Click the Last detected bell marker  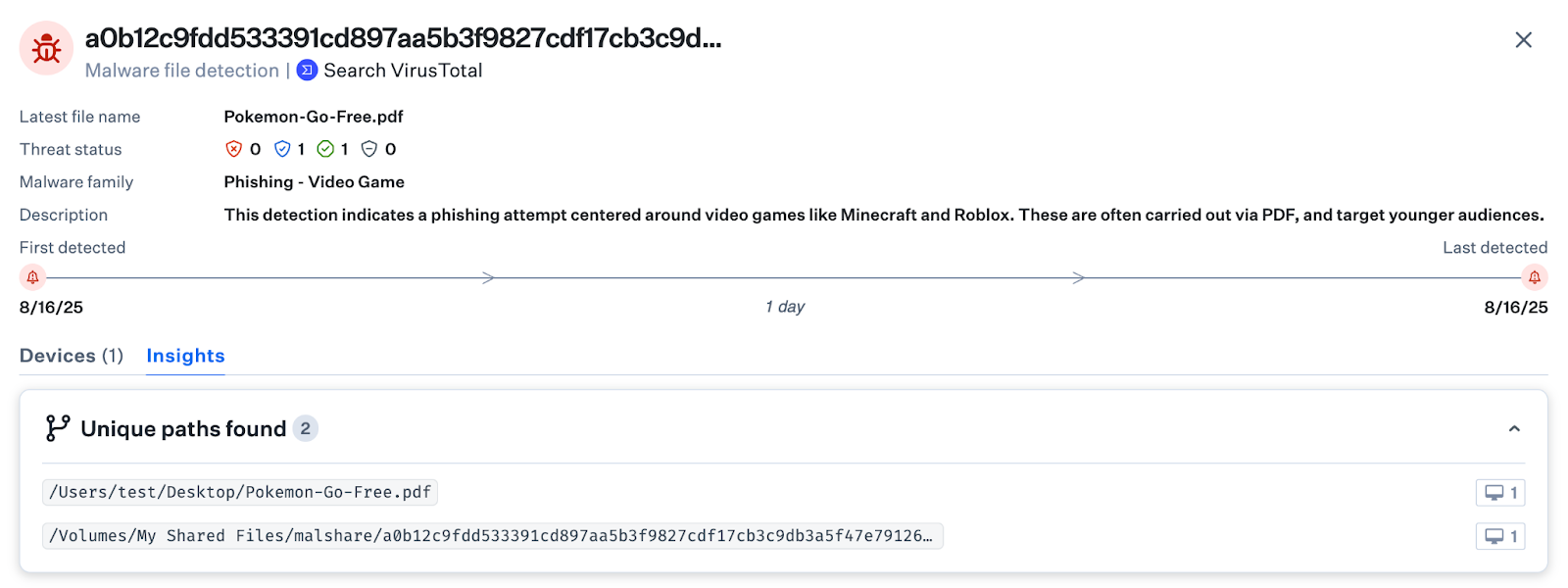(x=1535, y=277)
